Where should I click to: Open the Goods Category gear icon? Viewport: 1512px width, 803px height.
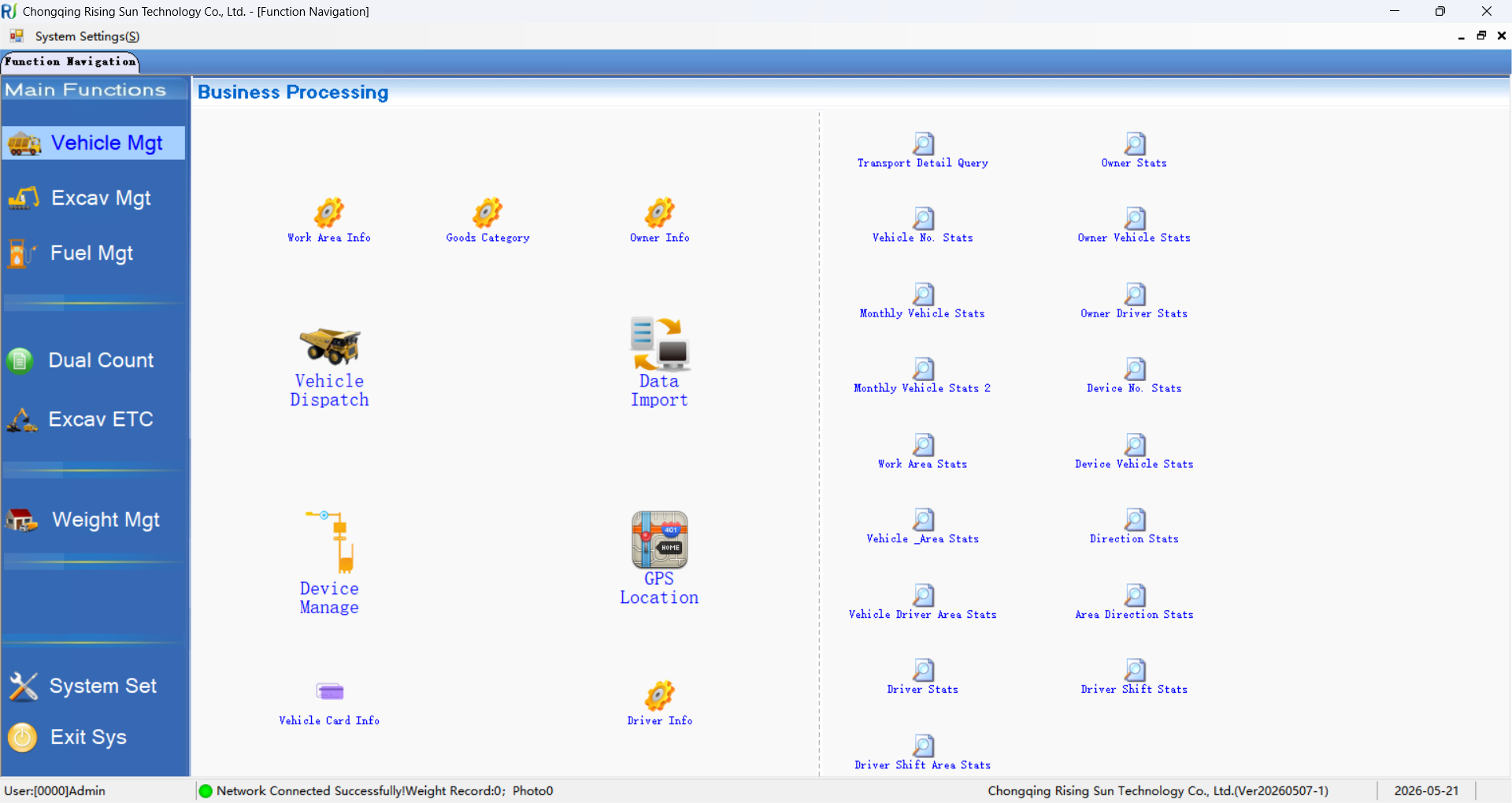[487, 213]
